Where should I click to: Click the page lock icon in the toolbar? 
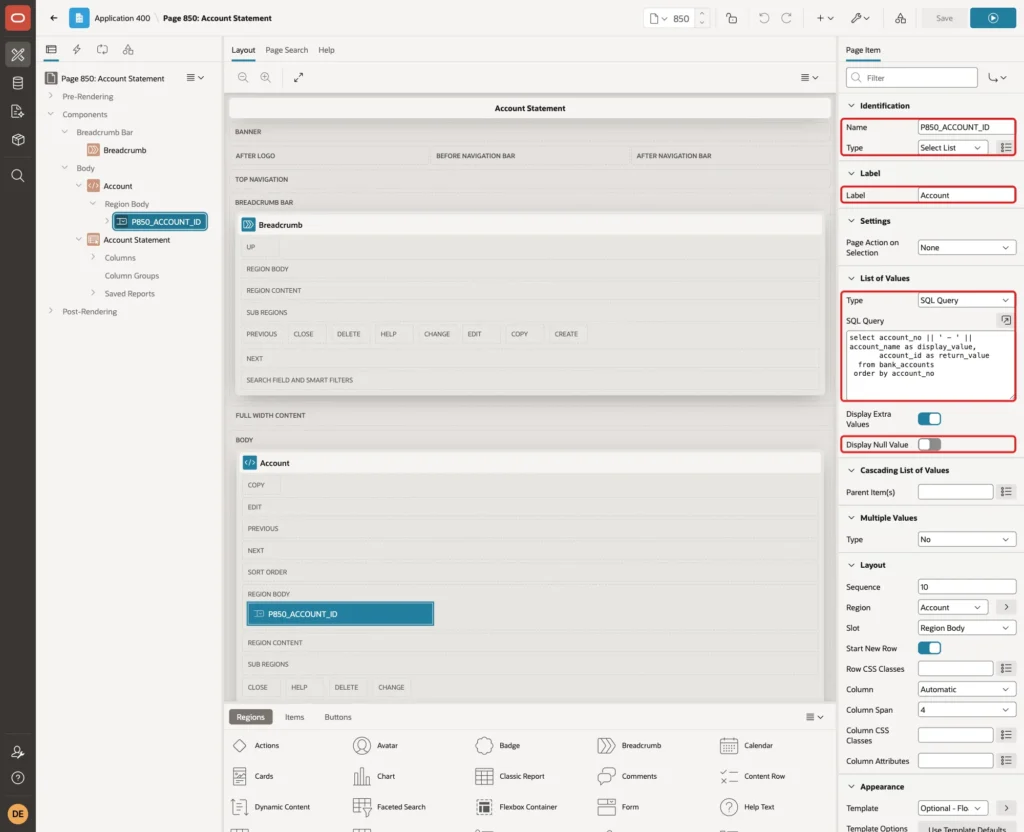pyautogui.click(x=731, y=18)
